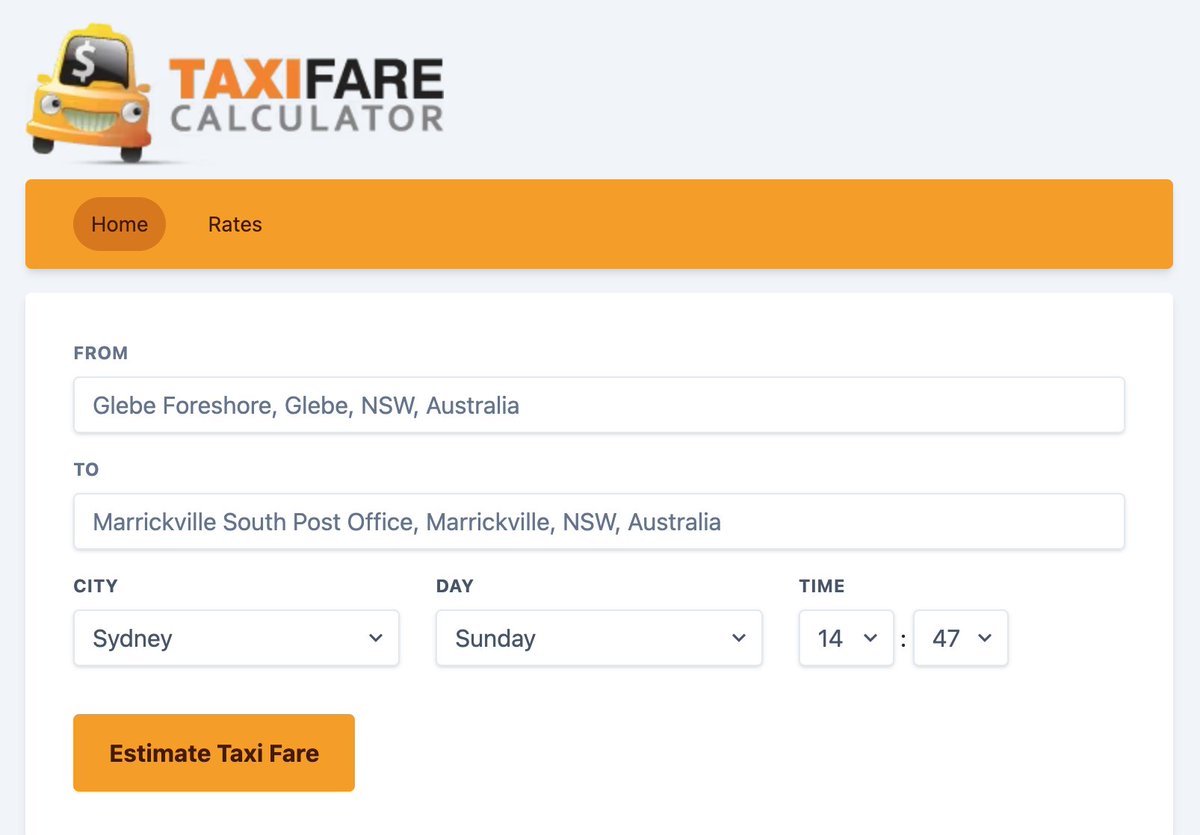The height and width of the screenshot is (835, 1200).
Task: Open the Day dropdown showing Sunday
Action: [x=599, y=638]
